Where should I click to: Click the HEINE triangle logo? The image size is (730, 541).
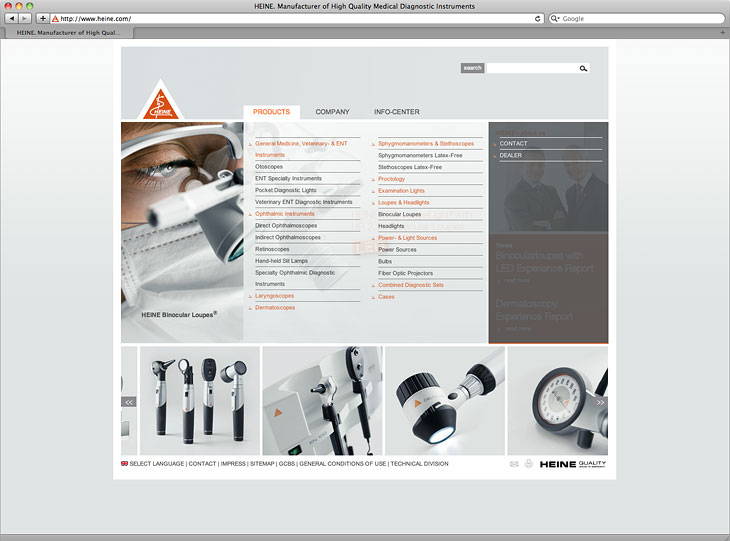click(x=161, y=100)
